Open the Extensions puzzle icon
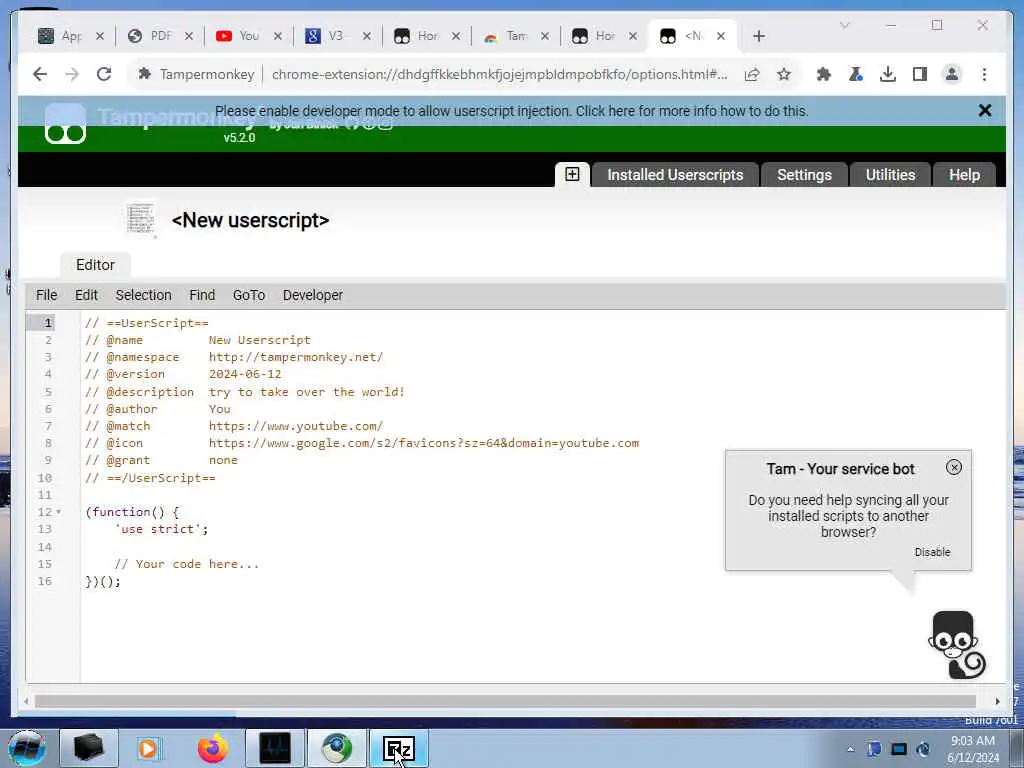The height and width of the screenshot is (768, 1024). tap(824, 74)
